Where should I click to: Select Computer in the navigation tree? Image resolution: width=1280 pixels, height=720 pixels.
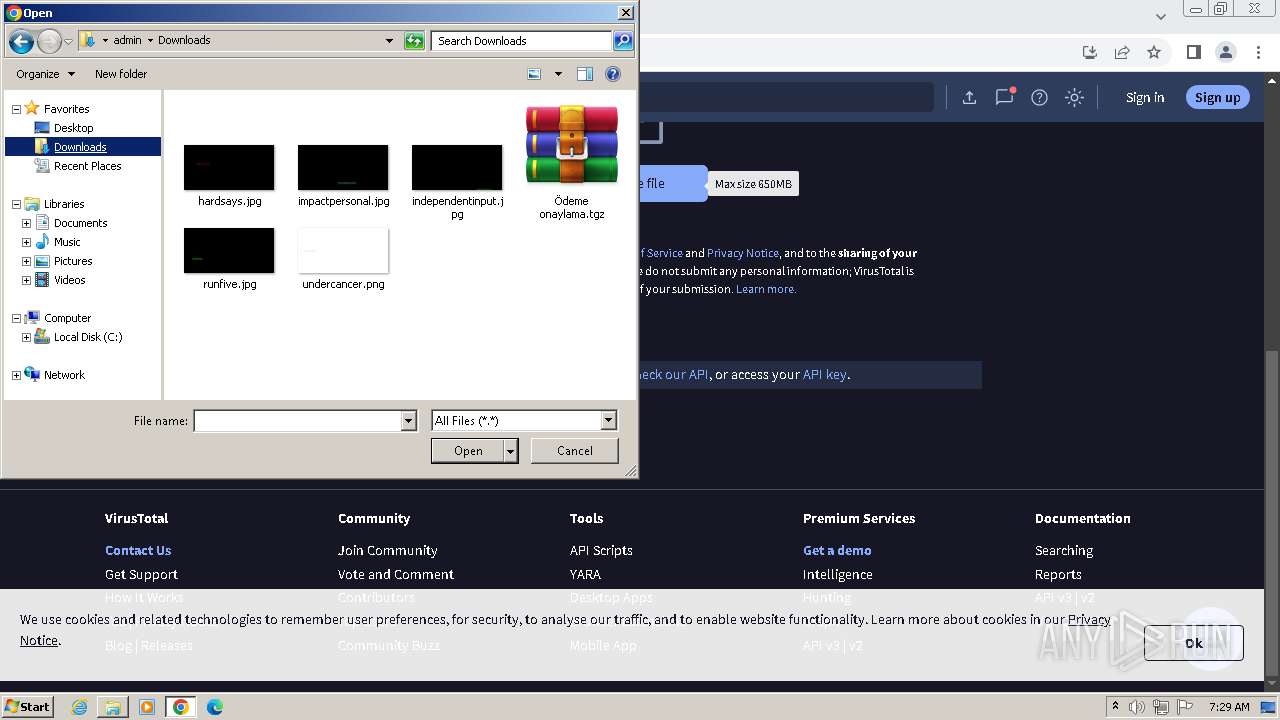click(67, 318)
